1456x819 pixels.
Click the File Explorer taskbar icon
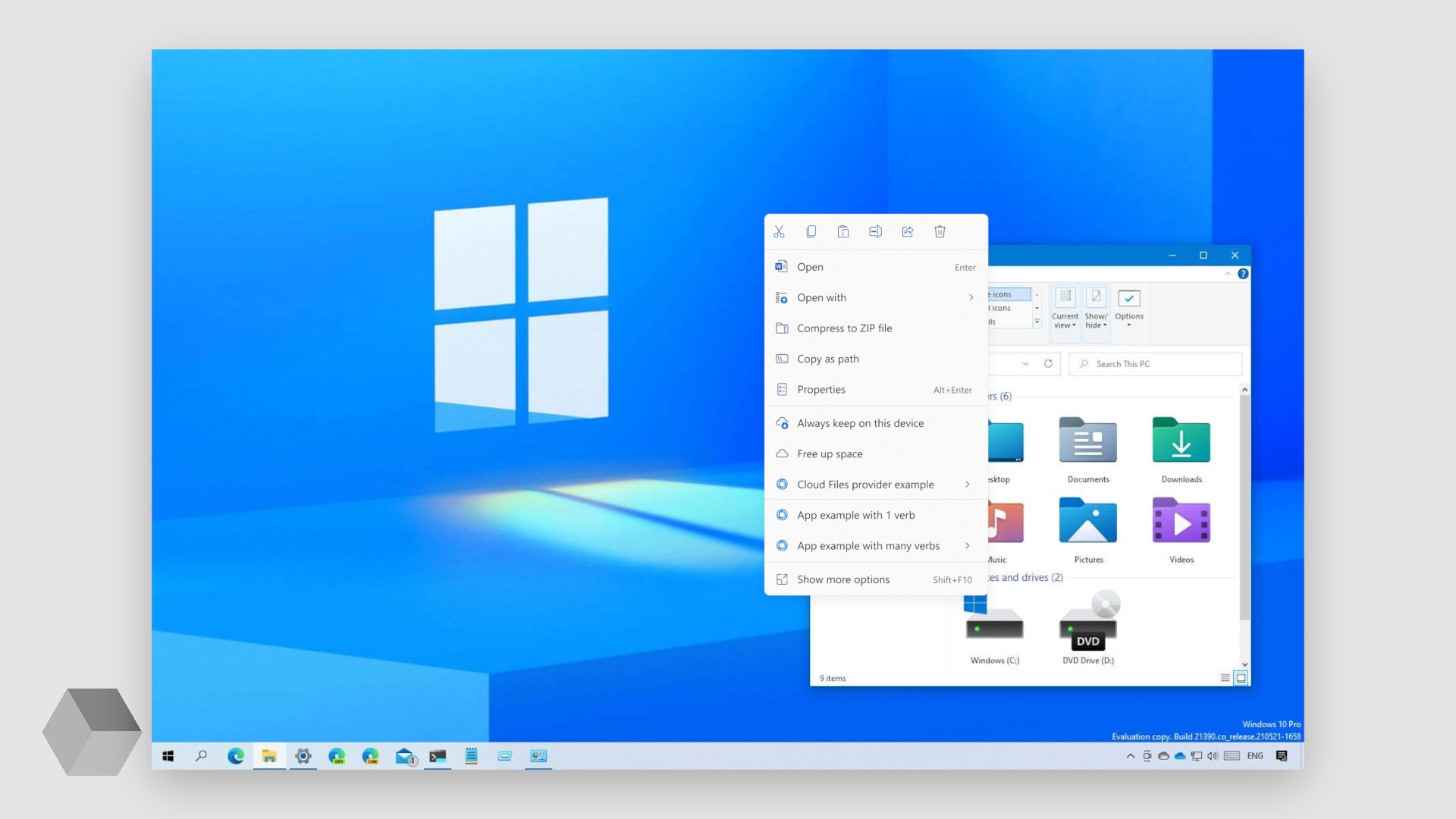click(269, 756)
